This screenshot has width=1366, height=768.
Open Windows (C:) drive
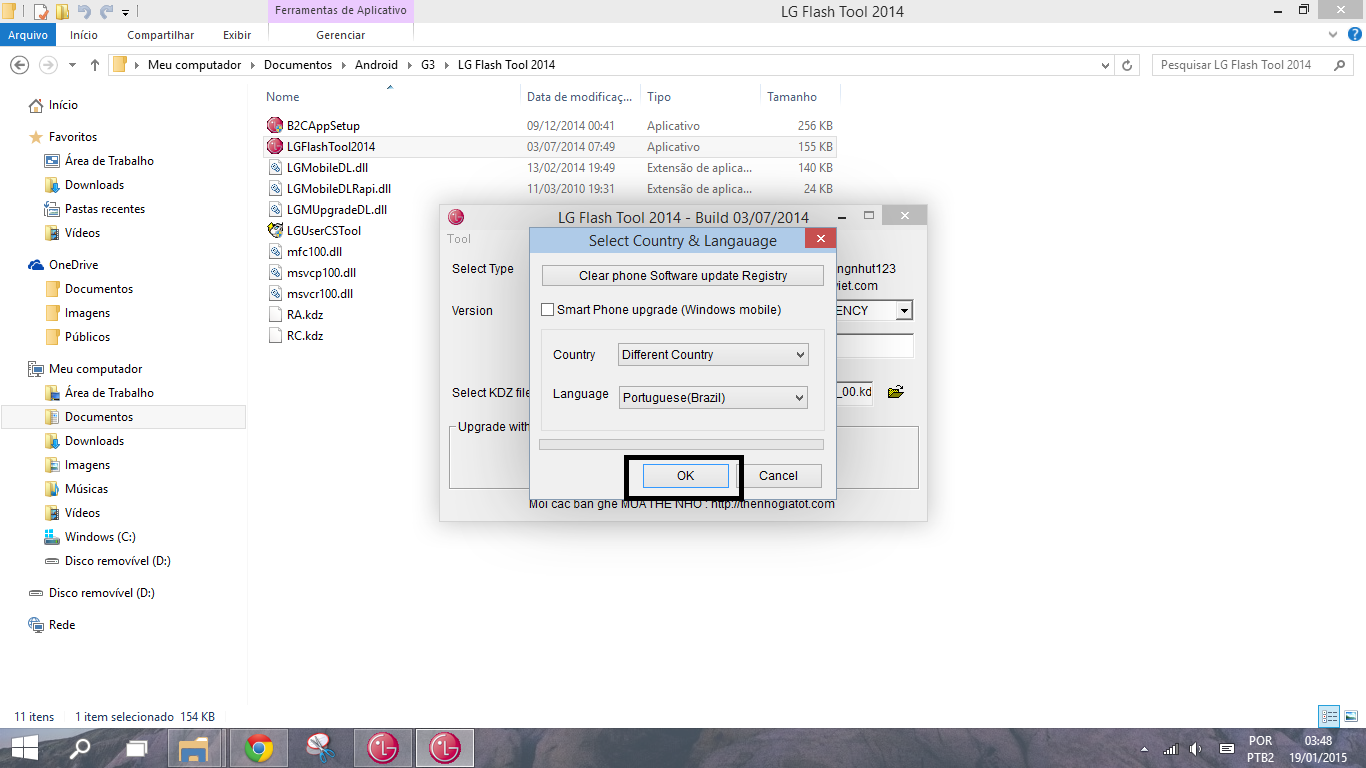(100, 537)
